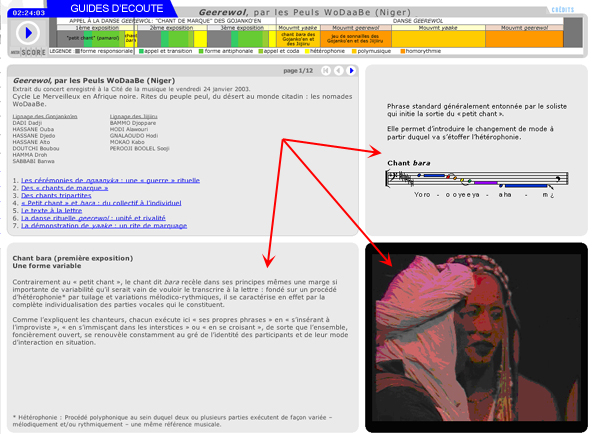Click the forme responsoriale gray legend swatch
Viewport: 600px width, 434px height.
(x=77, y=51)
